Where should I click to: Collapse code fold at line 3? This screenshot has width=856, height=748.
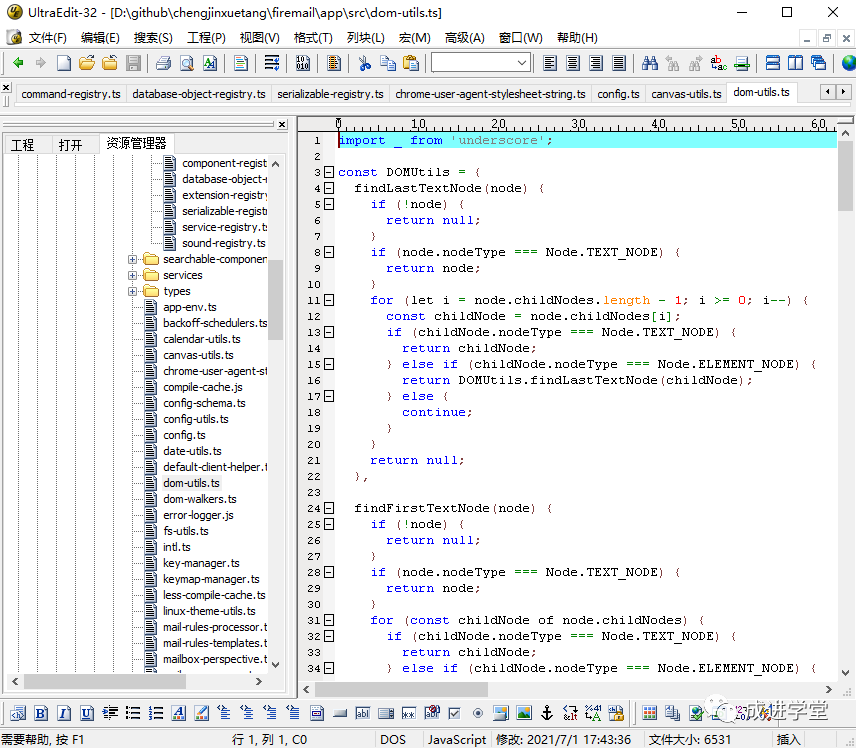pyautogui.click(x=329, y=172)
